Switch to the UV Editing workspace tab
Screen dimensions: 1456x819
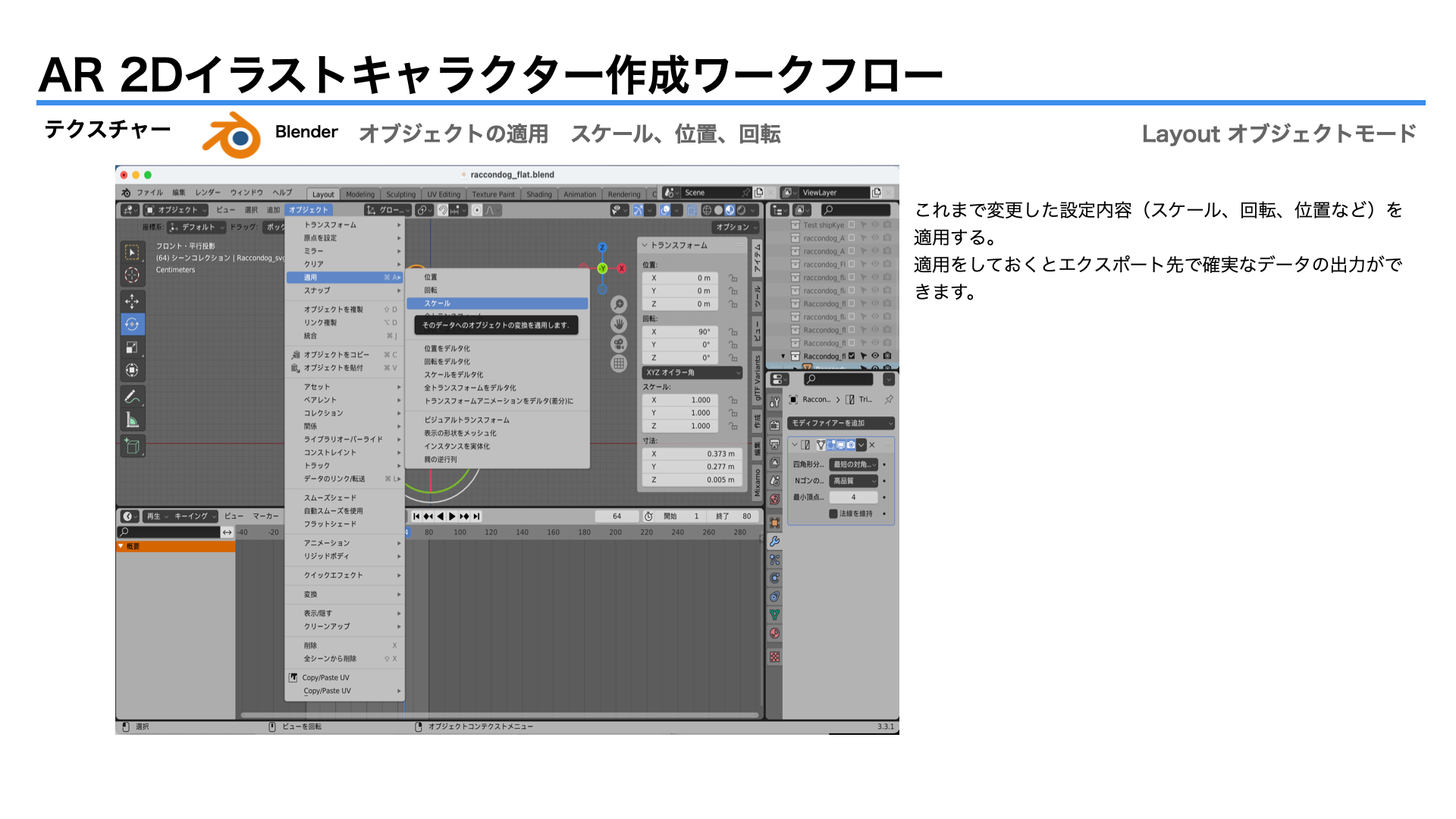(444, 194)
